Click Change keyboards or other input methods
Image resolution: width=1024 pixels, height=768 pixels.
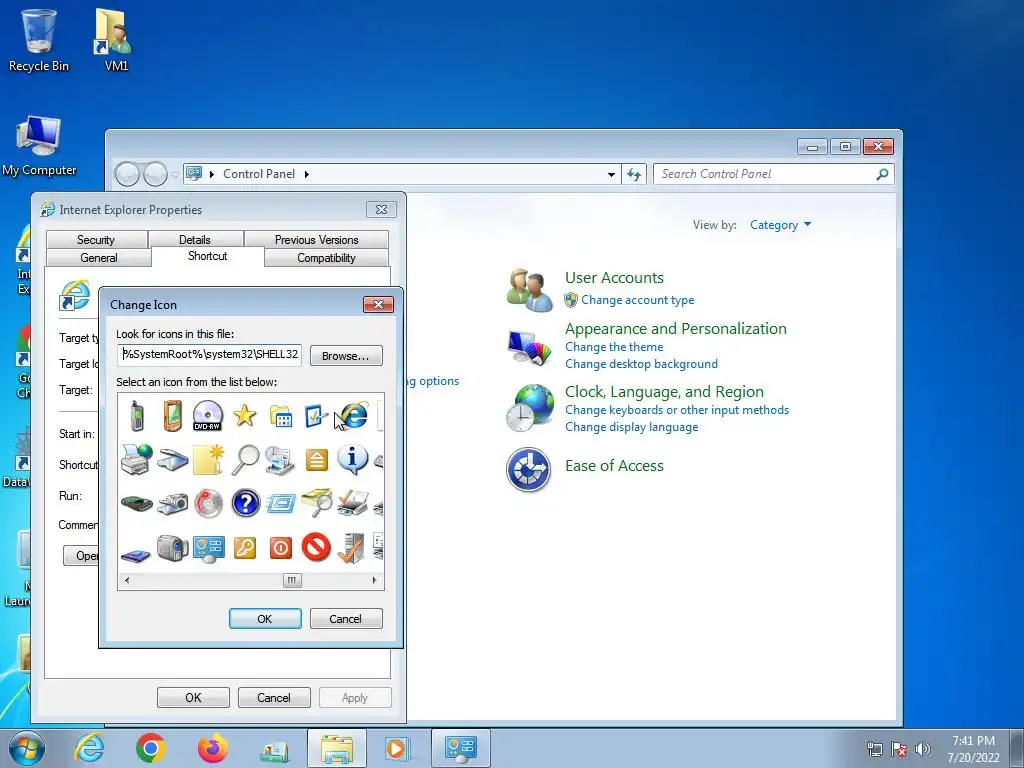[677, 409]
